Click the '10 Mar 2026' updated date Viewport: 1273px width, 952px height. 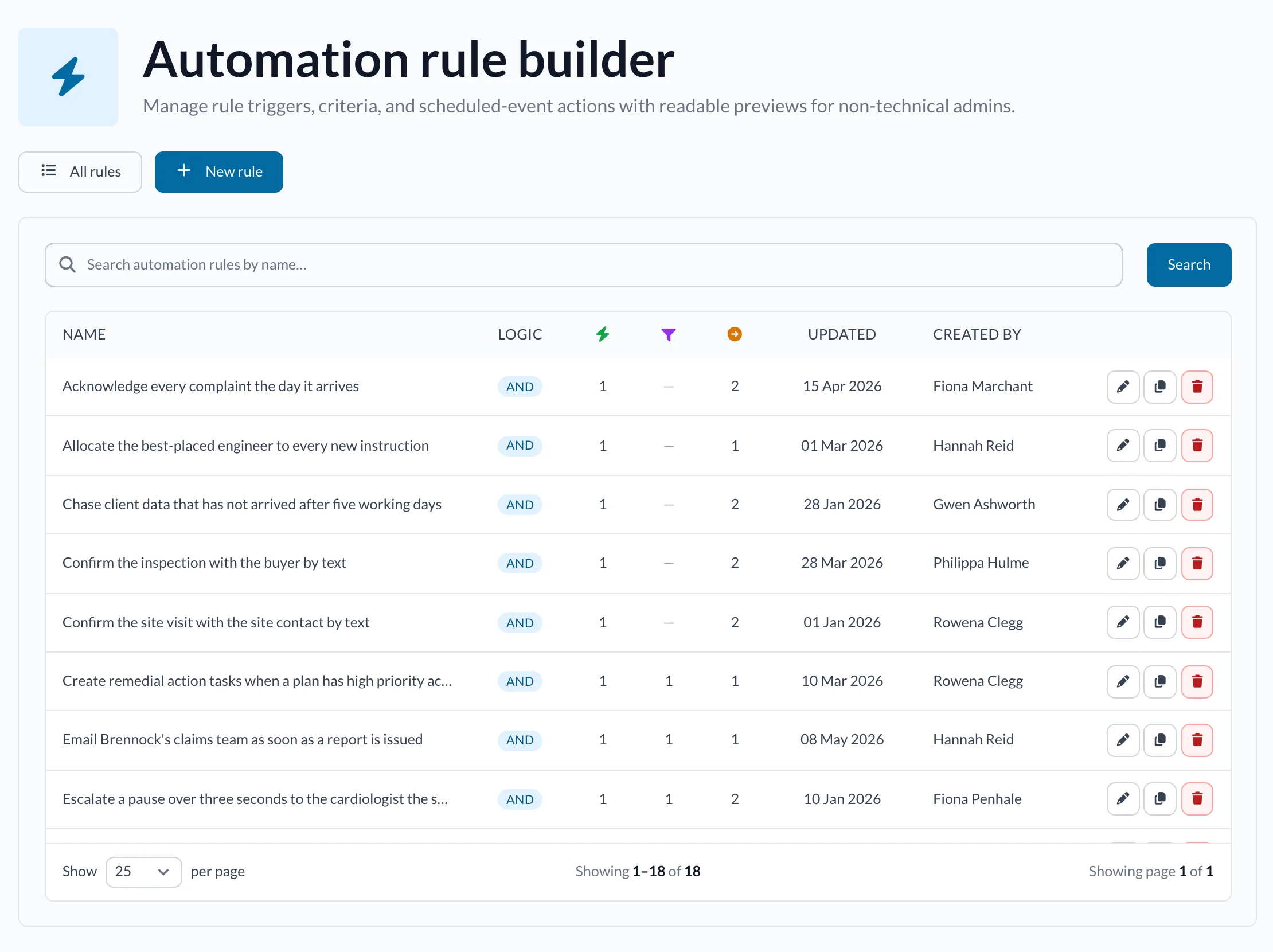pyautogui.click(x=841, y=681)
